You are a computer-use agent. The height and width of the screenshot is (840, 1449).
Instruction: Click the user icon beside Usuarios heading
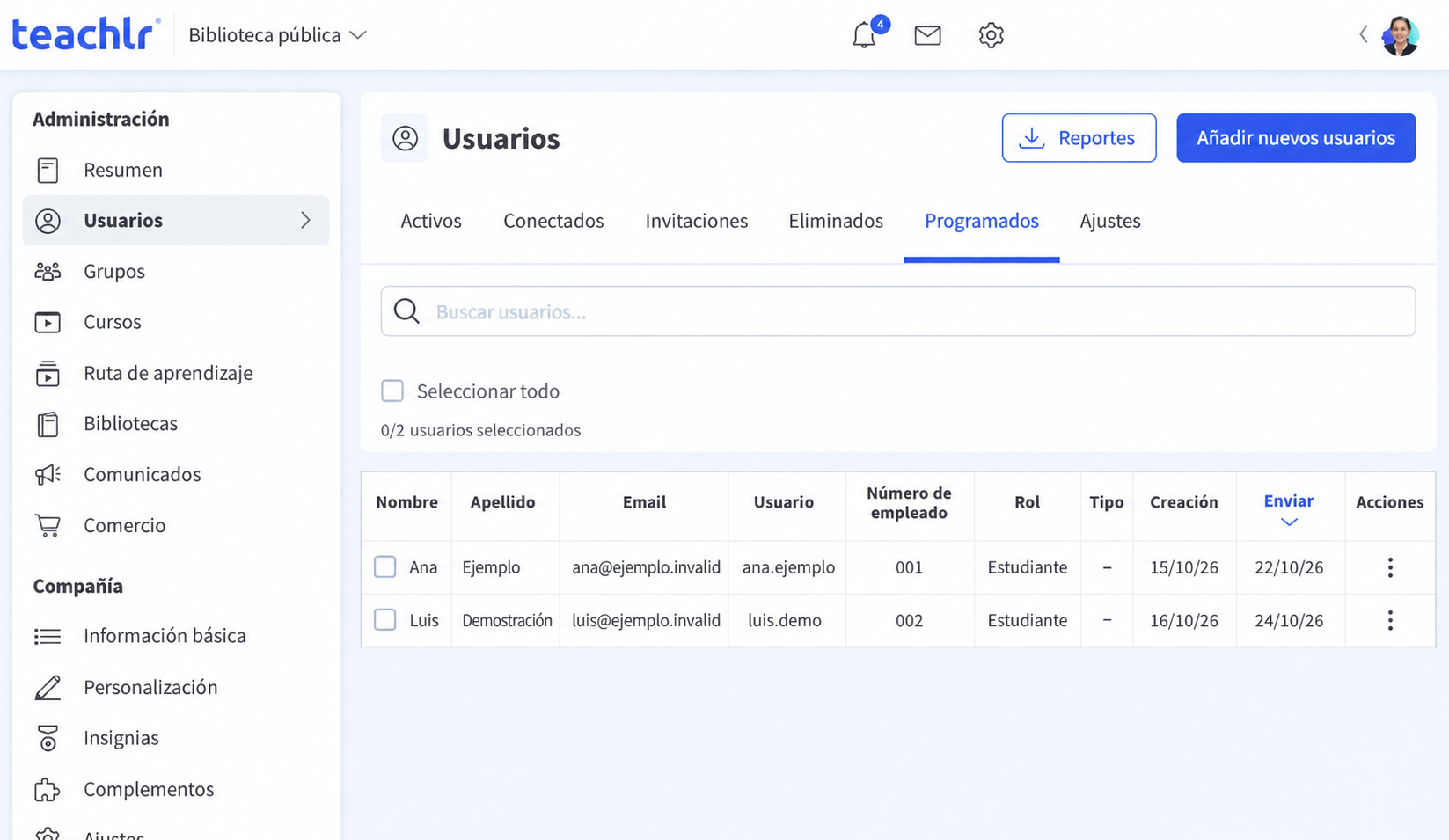[x=405, y=138]
